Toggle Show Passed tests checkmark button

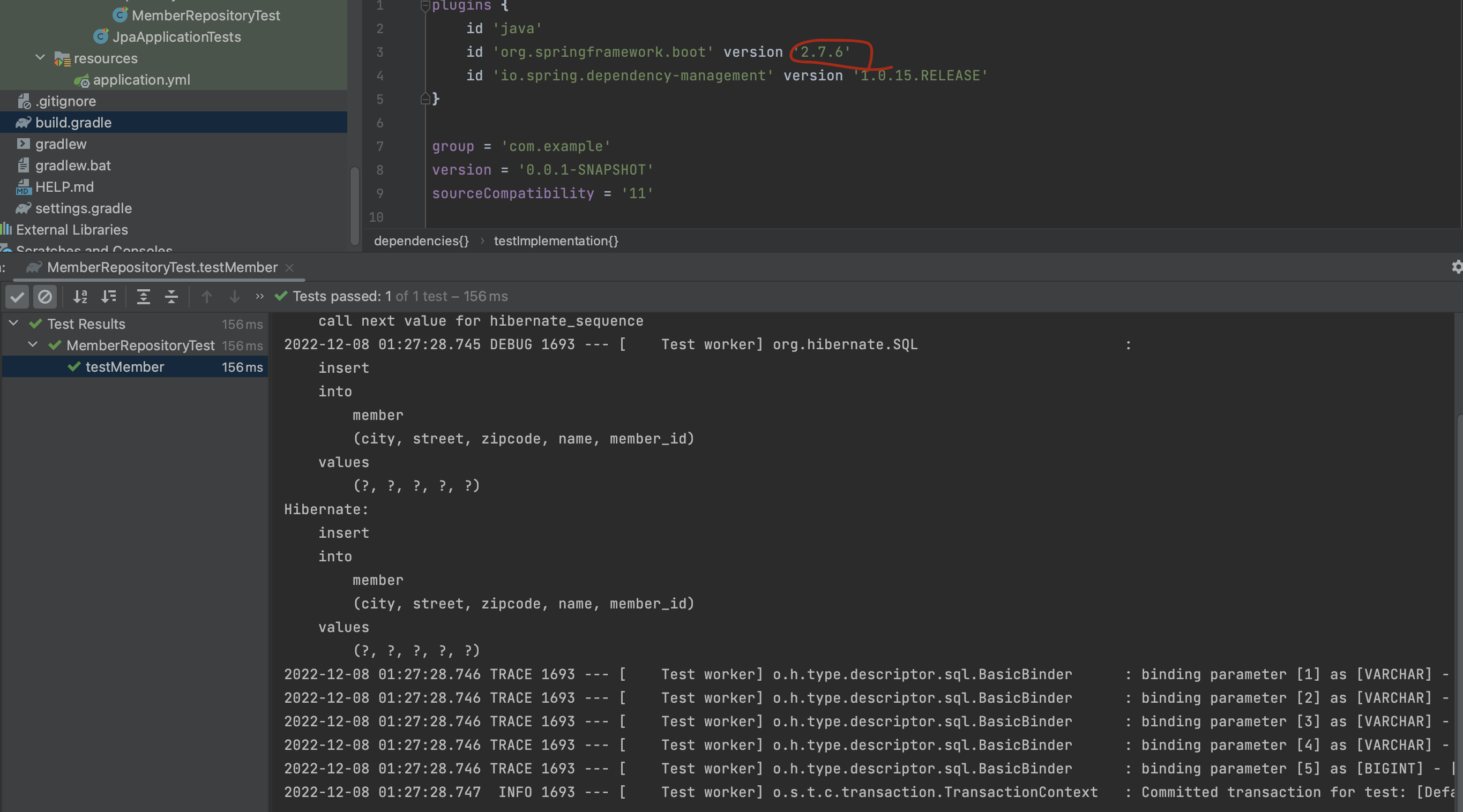pyautogui.click(x=17, y=296)
